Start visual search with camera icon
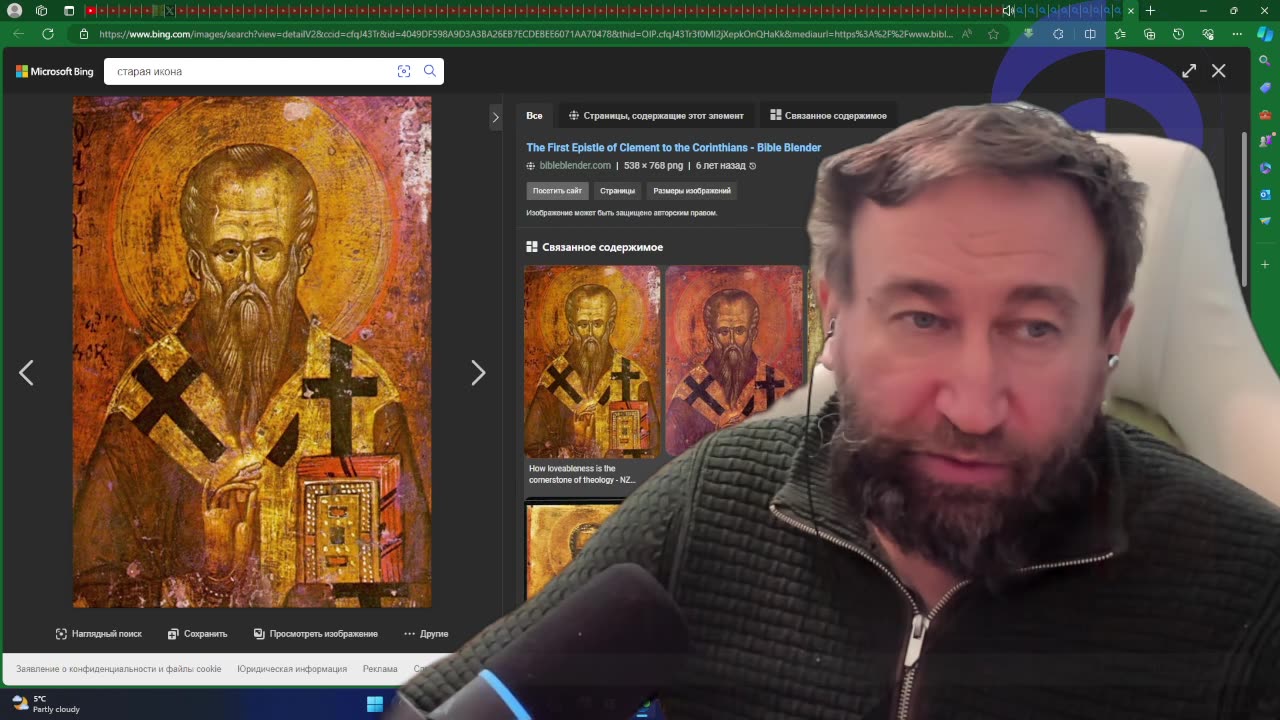The image size is (1280, 720). (404, 71)
